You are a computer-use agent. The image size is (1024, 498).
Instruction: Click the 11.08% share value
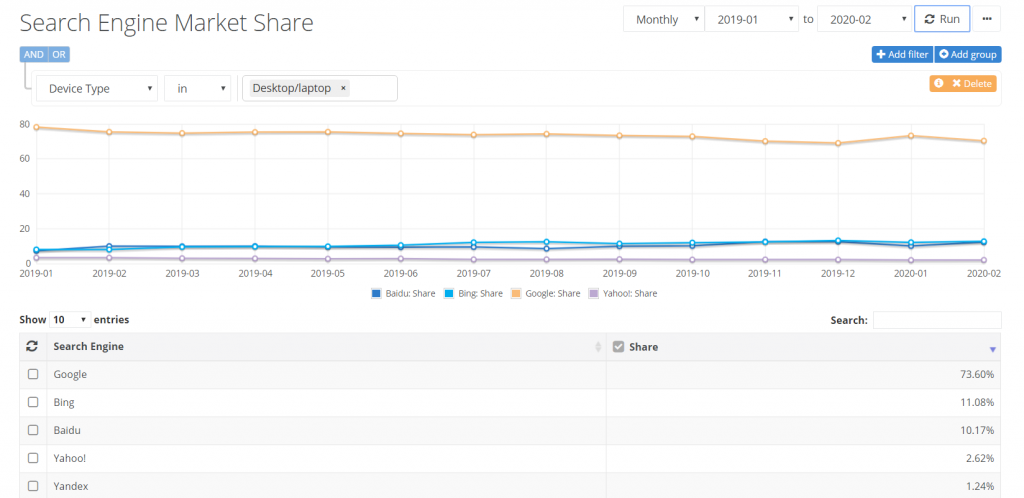pos(976,403)
